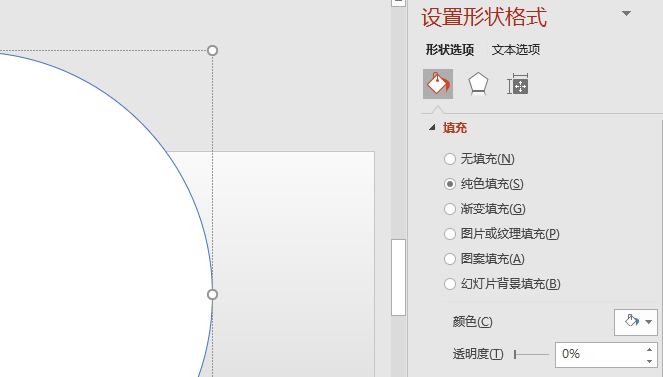Viewport: 663px width, 377px height.
Task: Open the Fill & Line paint bucket tab
Action: (438, 84)
